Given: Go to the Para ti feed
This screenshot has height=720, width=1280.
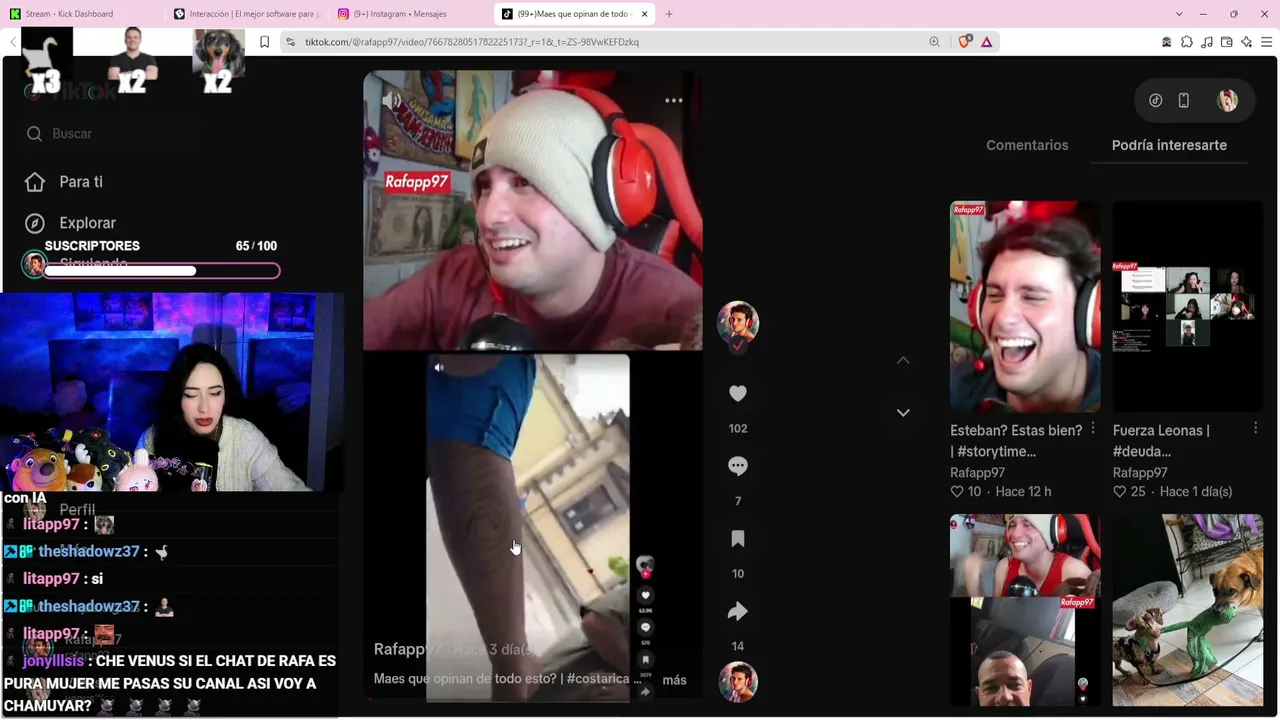Looking at the screenshot, I should pos(80,182).
